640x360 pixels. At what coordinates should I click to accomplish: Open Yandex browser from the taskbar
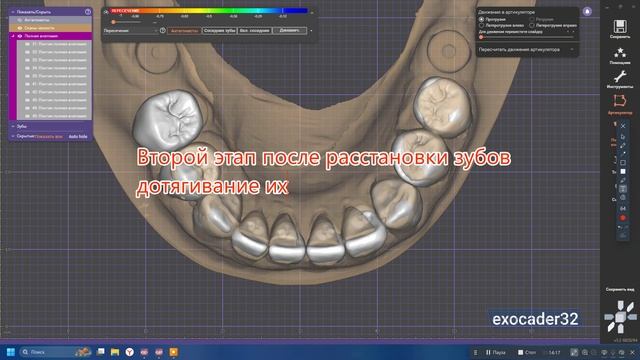(129, 352)
